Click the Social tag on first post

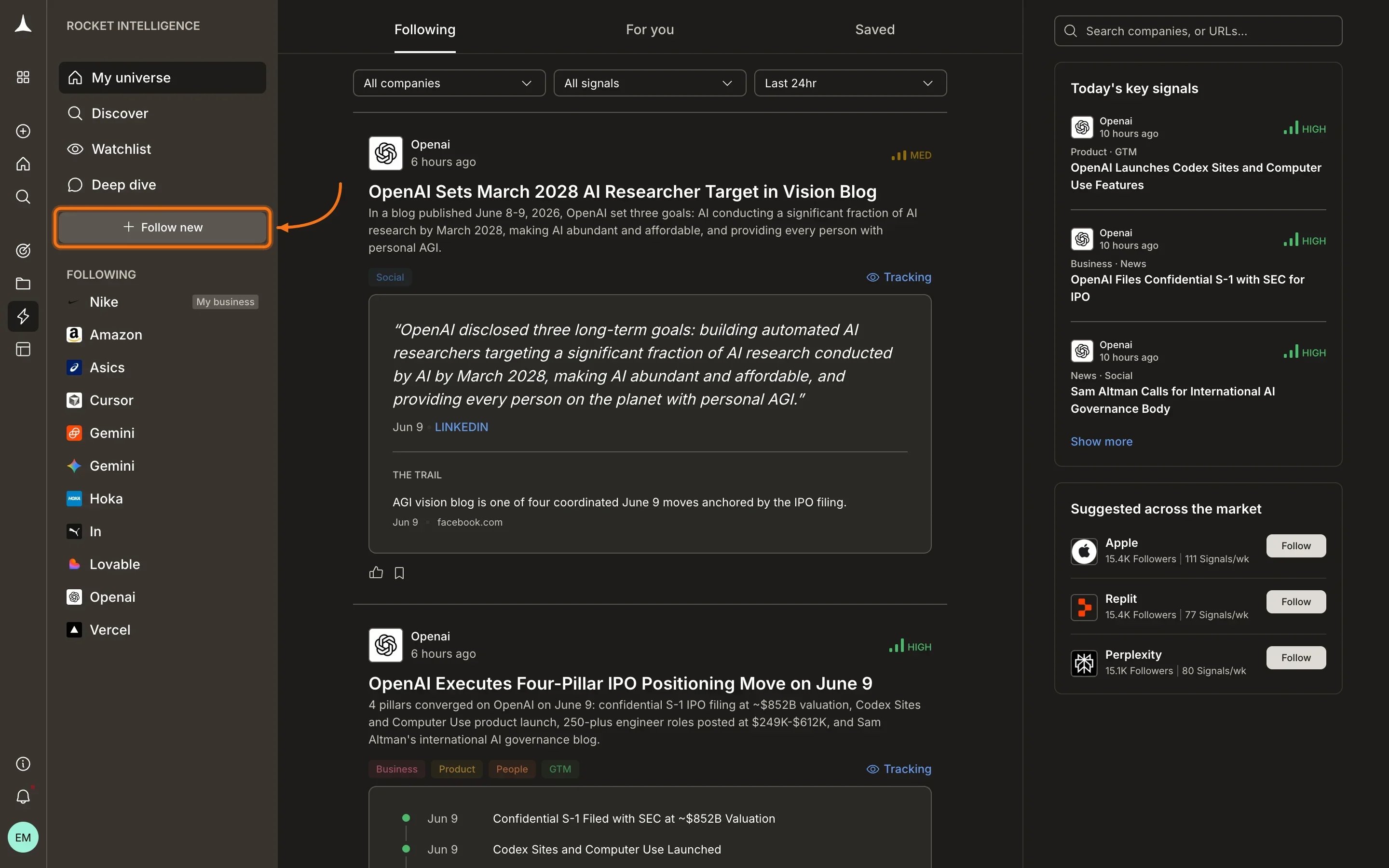[390, 277]
